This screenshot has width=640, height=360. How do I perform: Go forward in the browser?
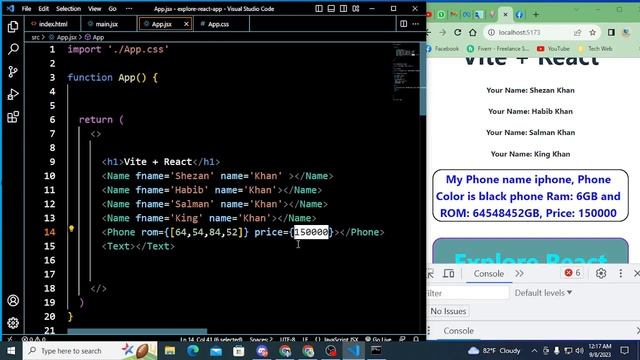[443, 32]
